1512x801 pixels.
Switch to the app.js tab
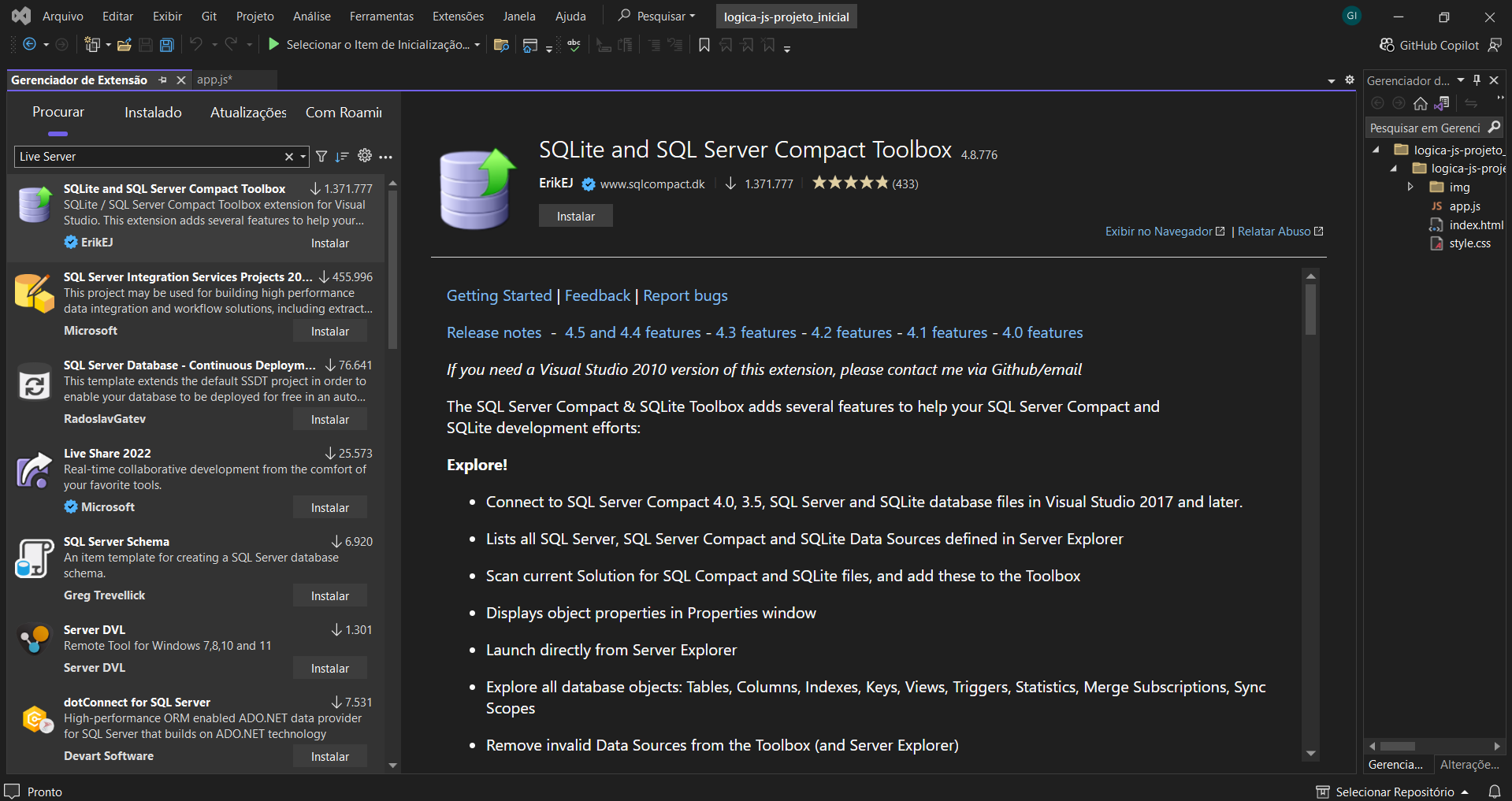click(214, 80)
